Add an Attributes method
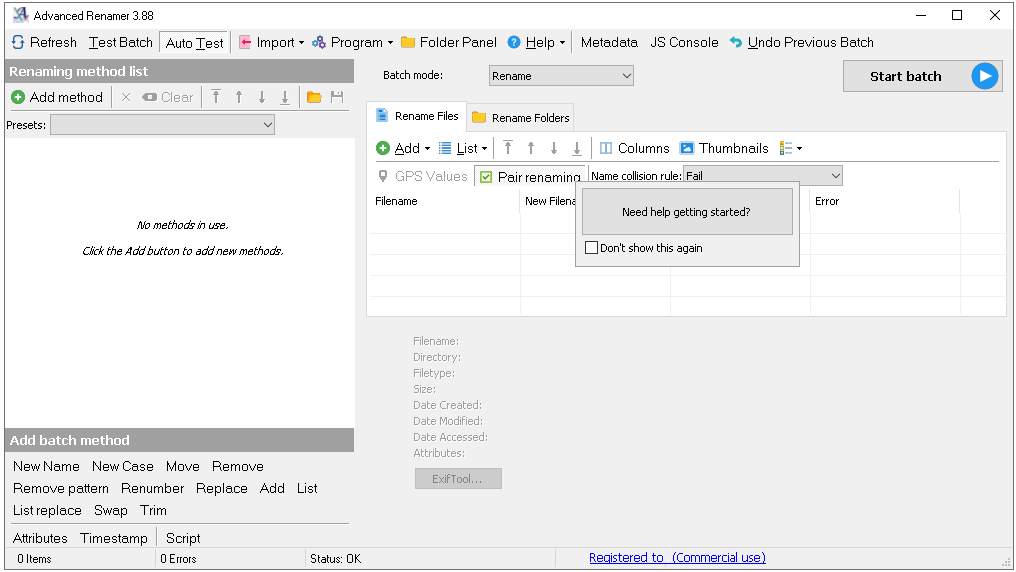The image size is (1016, 572). click(x=40, y=538)
